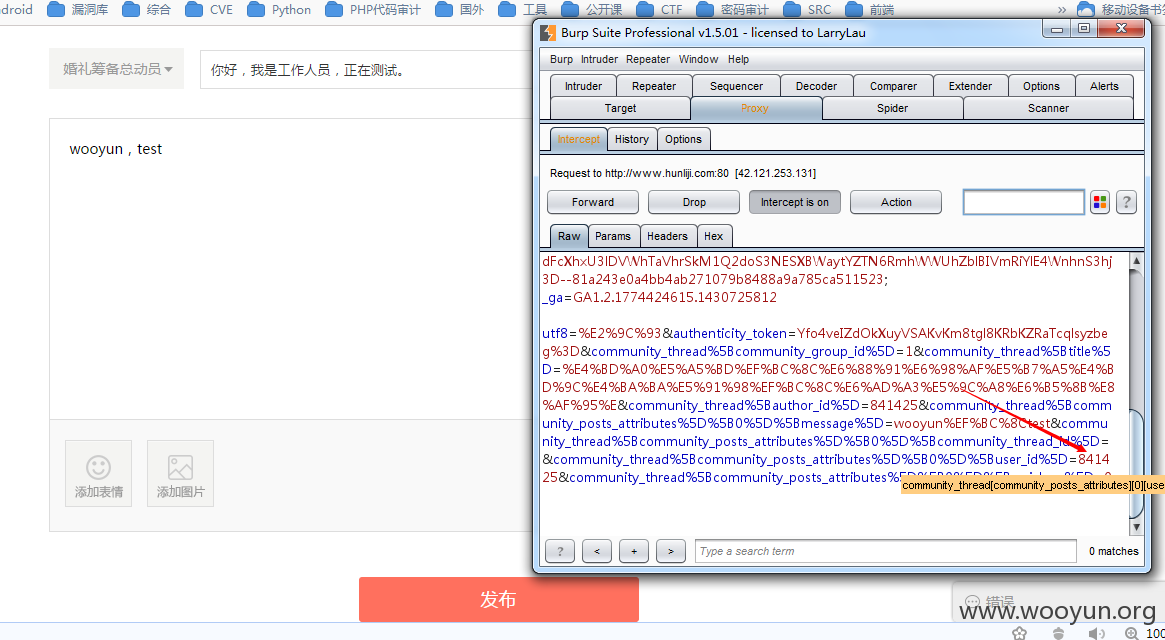This screenshot has width=1165, height=640.
Task: Switch to the Hex request view
Action: pyautogui.click(x=714, y=236)
